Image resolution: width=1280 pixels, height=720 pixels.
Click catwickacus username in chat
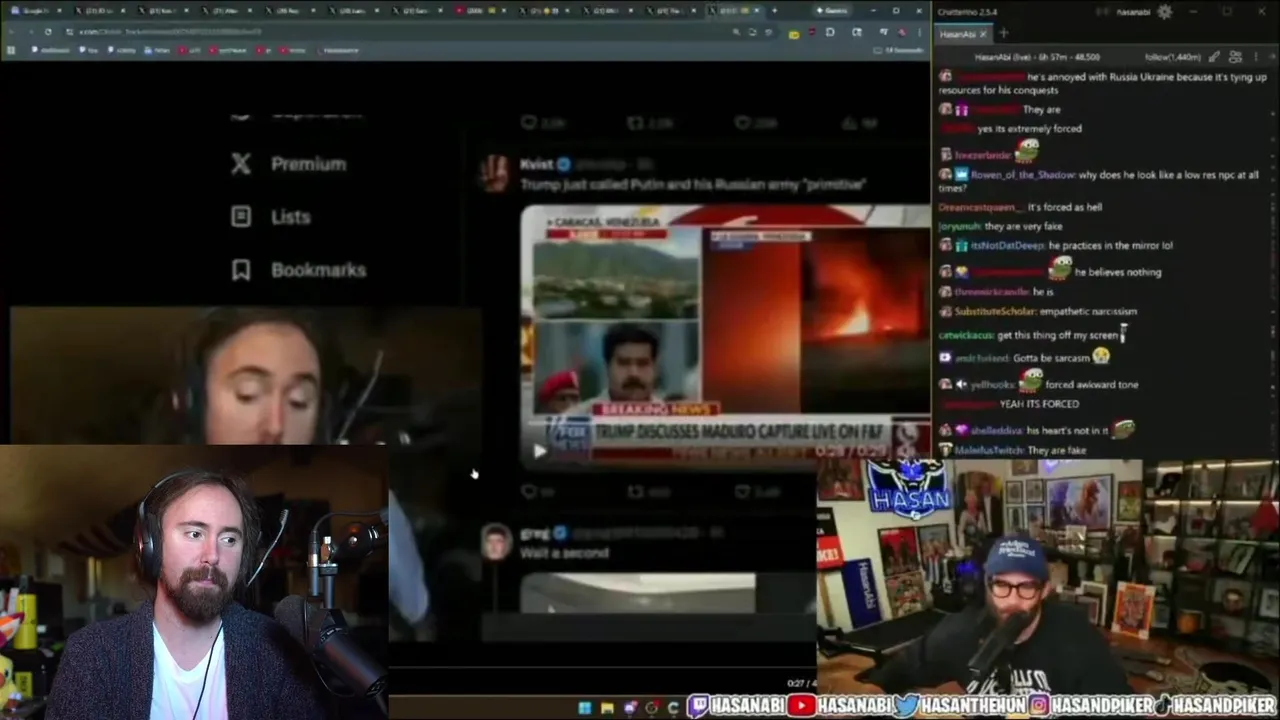(x=965, y=335)
